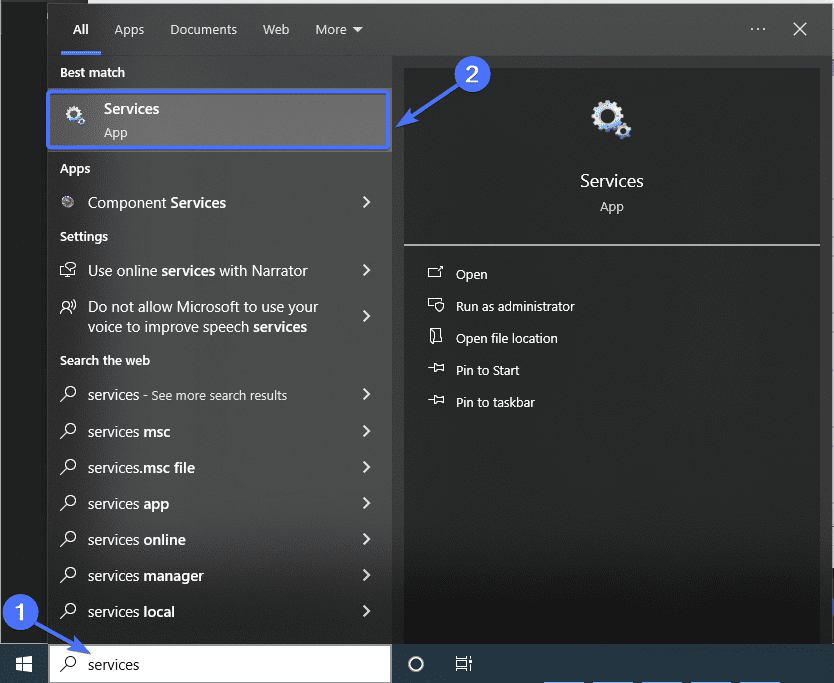834x683 pixels.
Task: Click magnifier icon beside 'services manager'
Action: click(x=68, y=574)
